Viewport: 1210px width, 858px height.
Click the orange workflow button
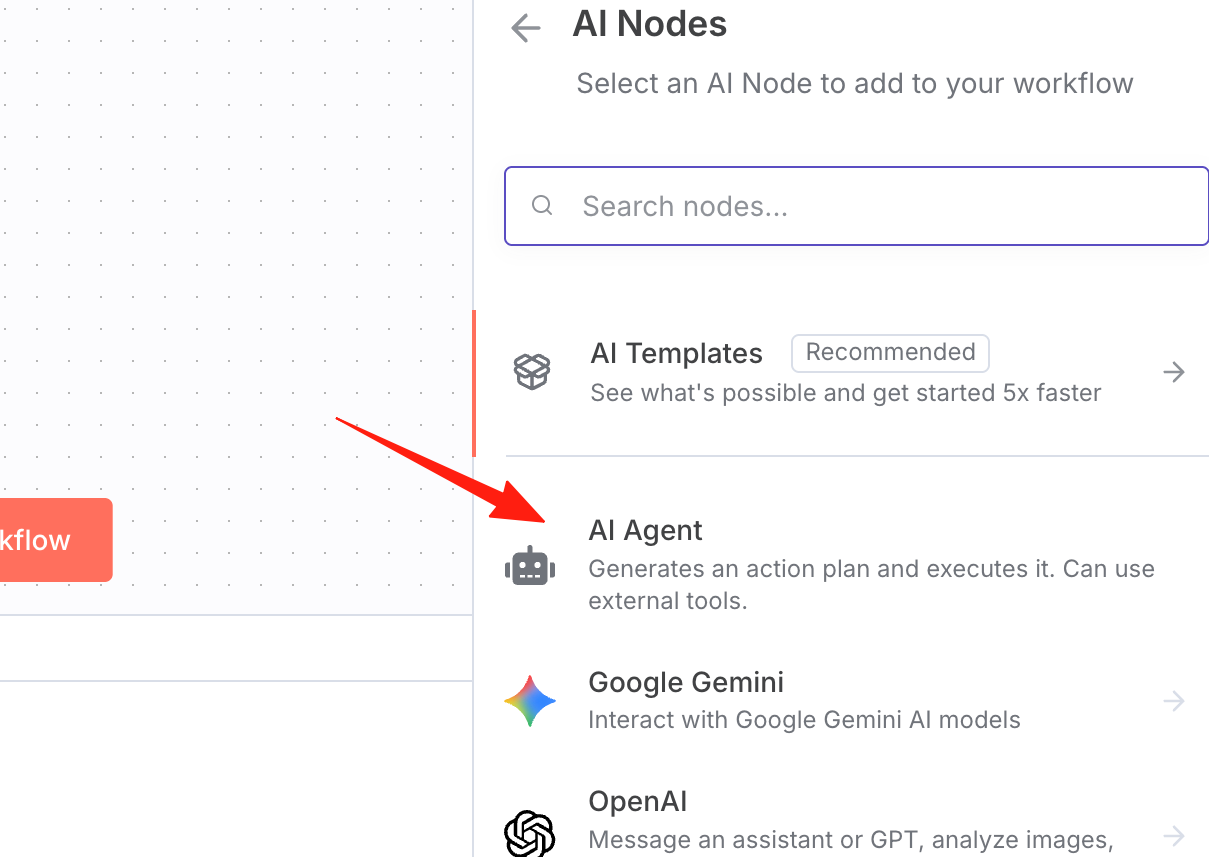(56, 540)
